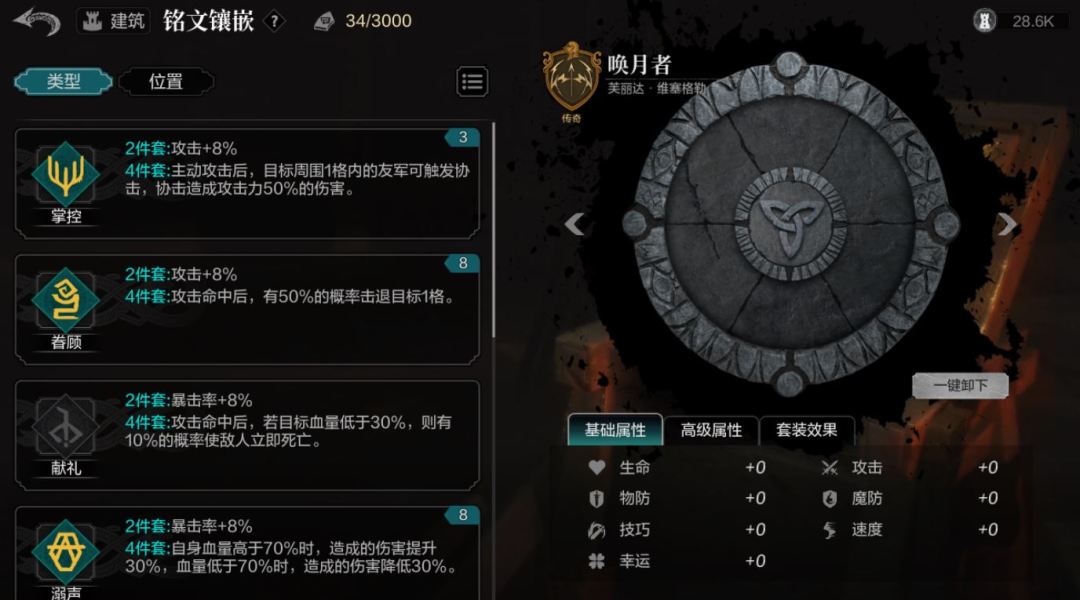Click the question mark help icon

click(x=274, y=21)
